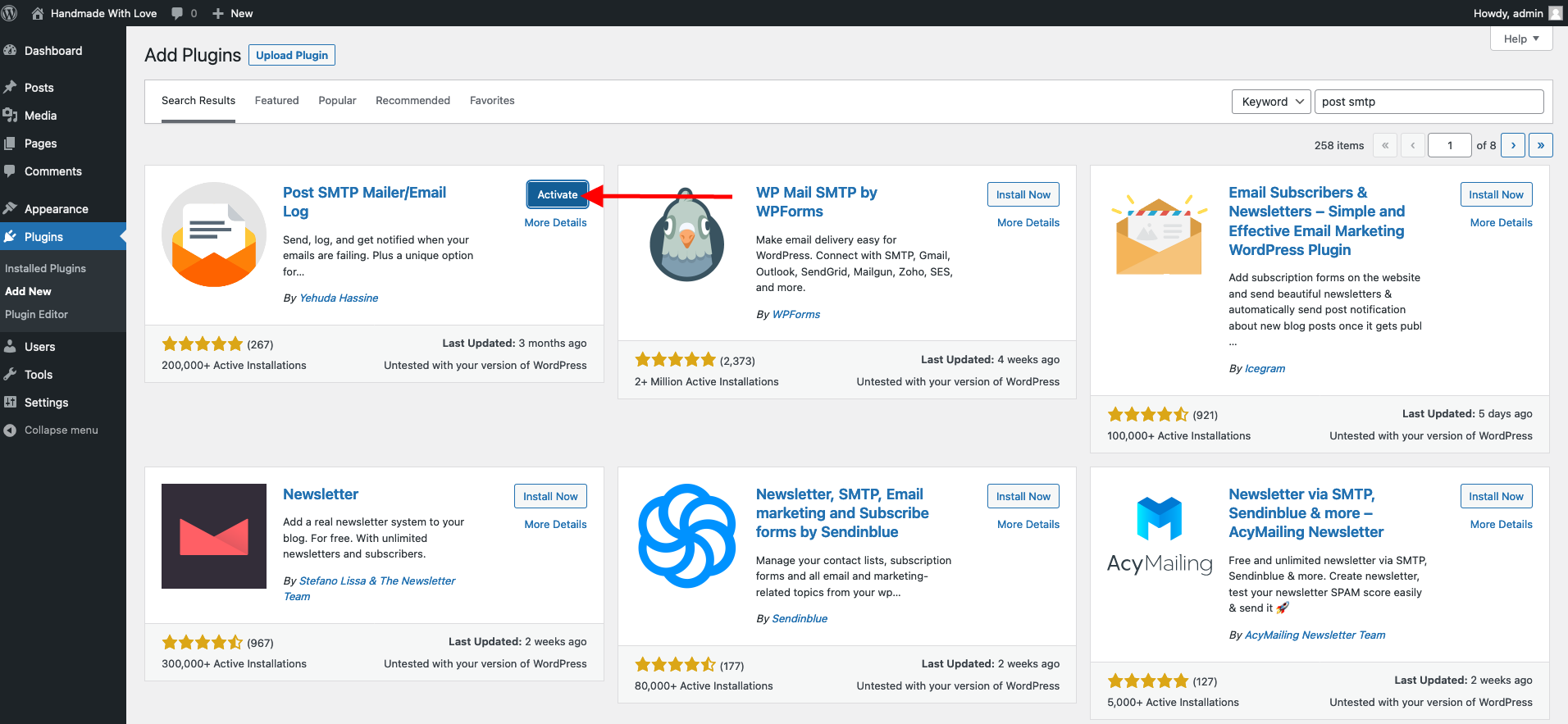
Task: Click the Newsletter plugin red envelope icon
Action: [214, 536]
